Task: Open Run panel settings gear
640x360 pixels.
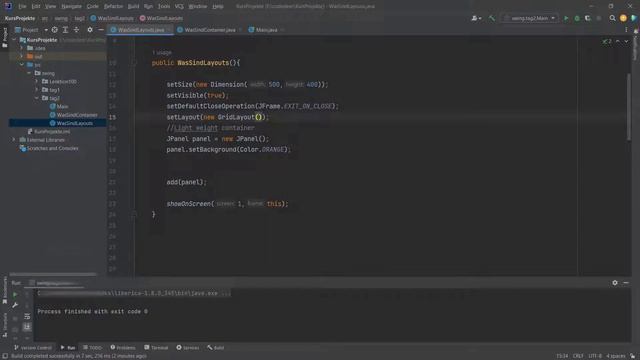Action: (x=615, y=282)
